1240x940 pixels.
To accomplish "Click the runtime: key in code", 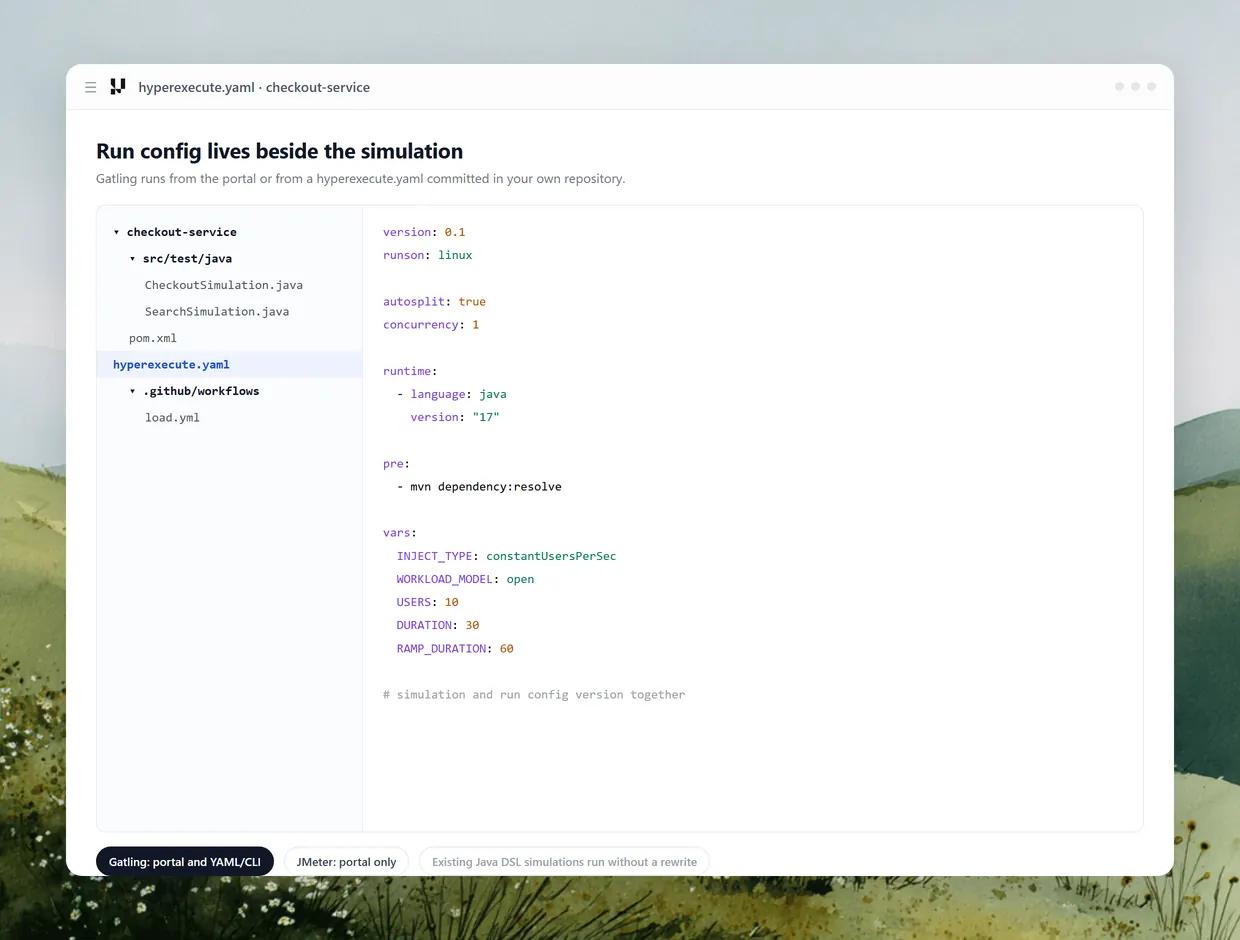I will point(410,371).
